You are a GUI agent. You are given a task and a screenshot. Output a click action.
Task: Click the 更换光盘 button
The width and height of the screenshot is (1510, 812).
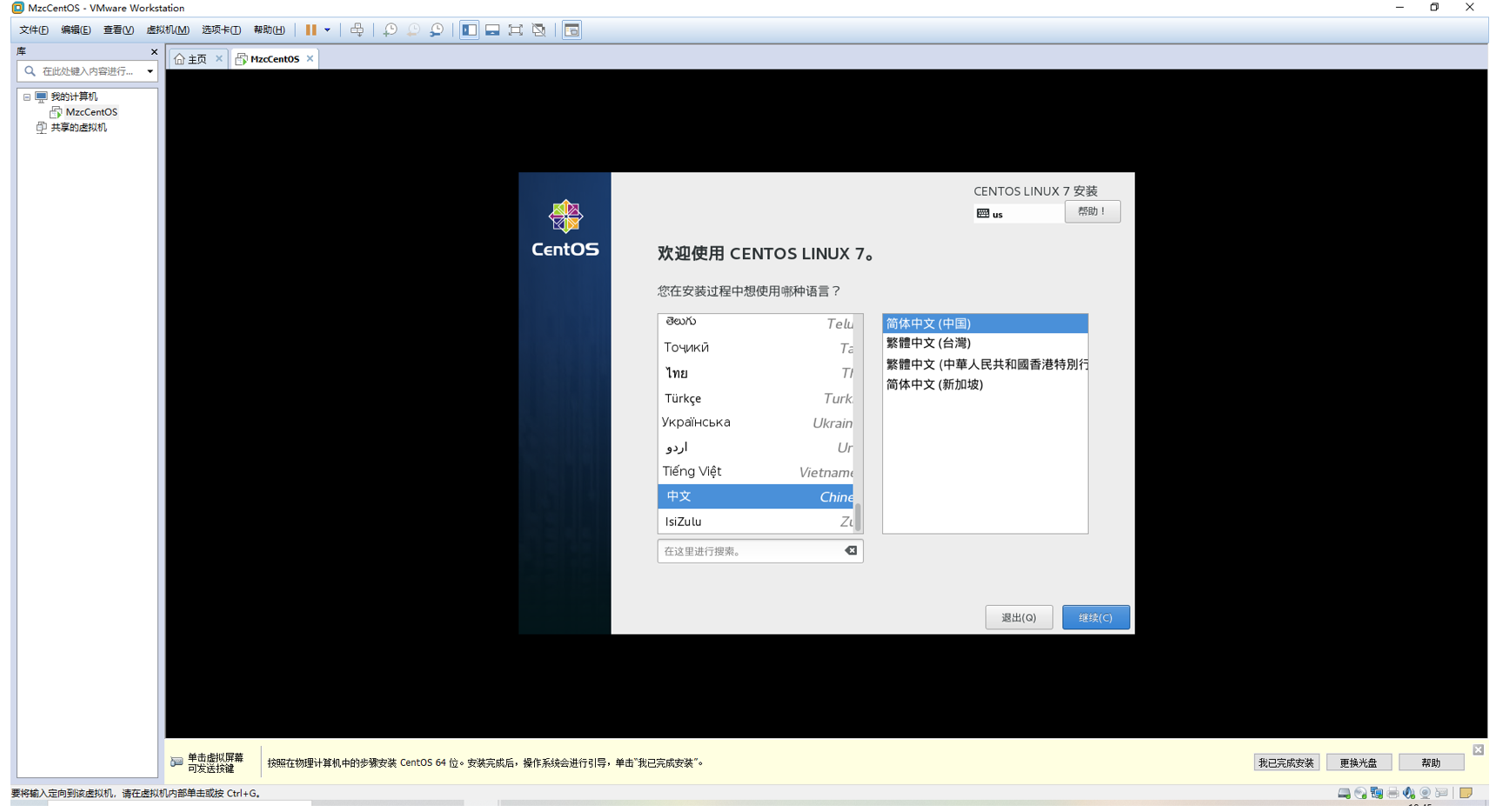point(1358,763)
